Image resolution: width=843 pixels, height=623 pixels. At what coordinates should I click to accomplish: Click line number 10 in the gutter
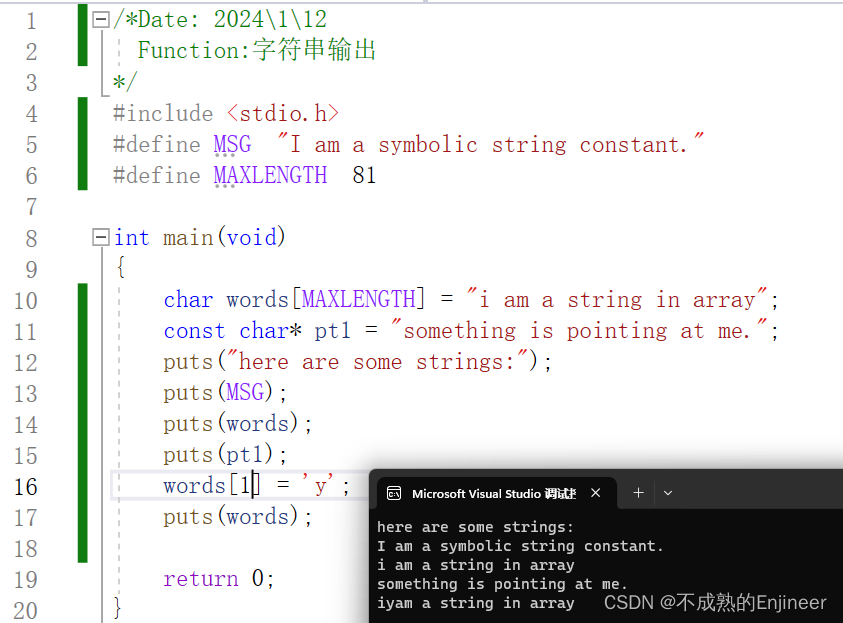(x=25, y=301)
